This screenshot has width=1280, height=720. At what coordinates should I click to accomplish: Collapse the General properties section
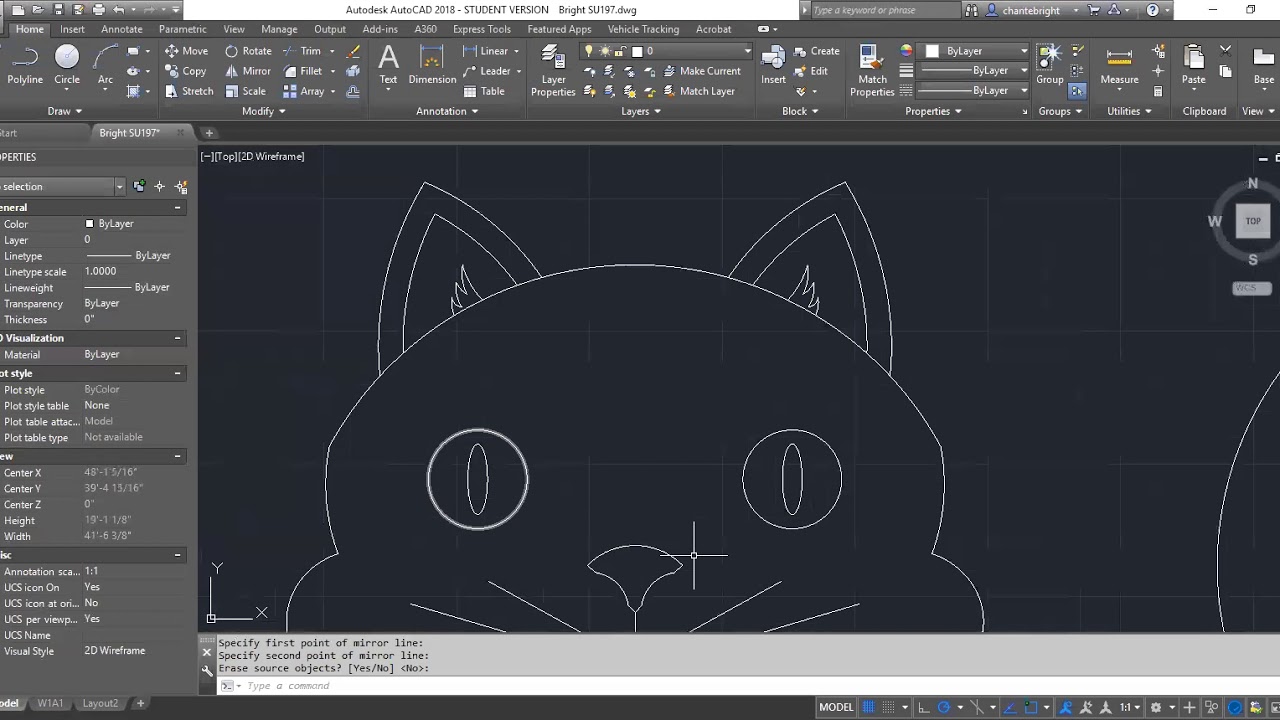click(177, 208)
